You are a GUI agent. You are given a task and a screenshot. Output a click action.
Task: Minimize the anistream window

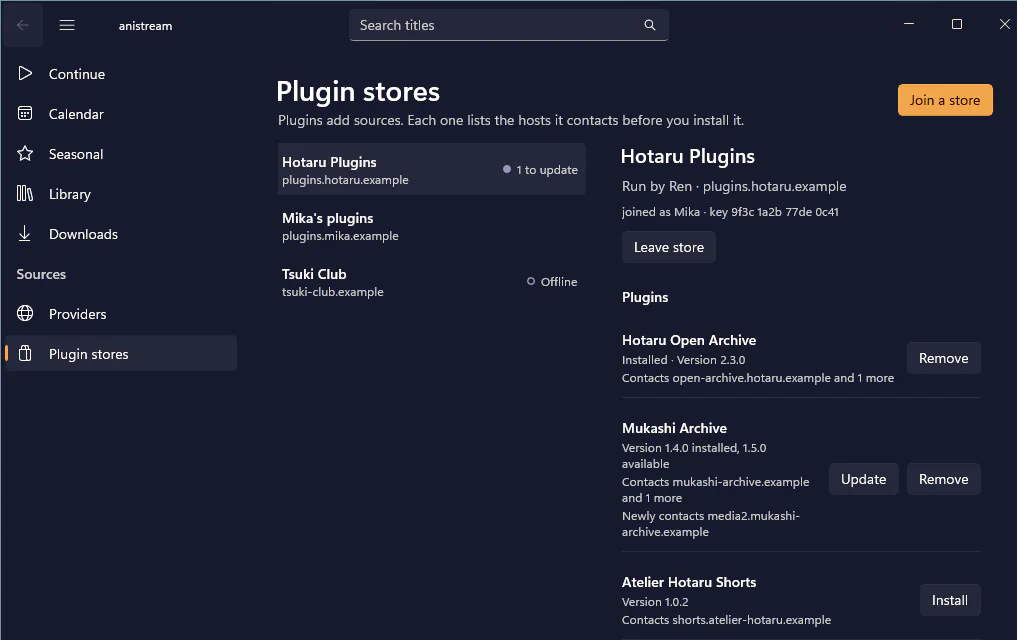[x=909, y=24]
